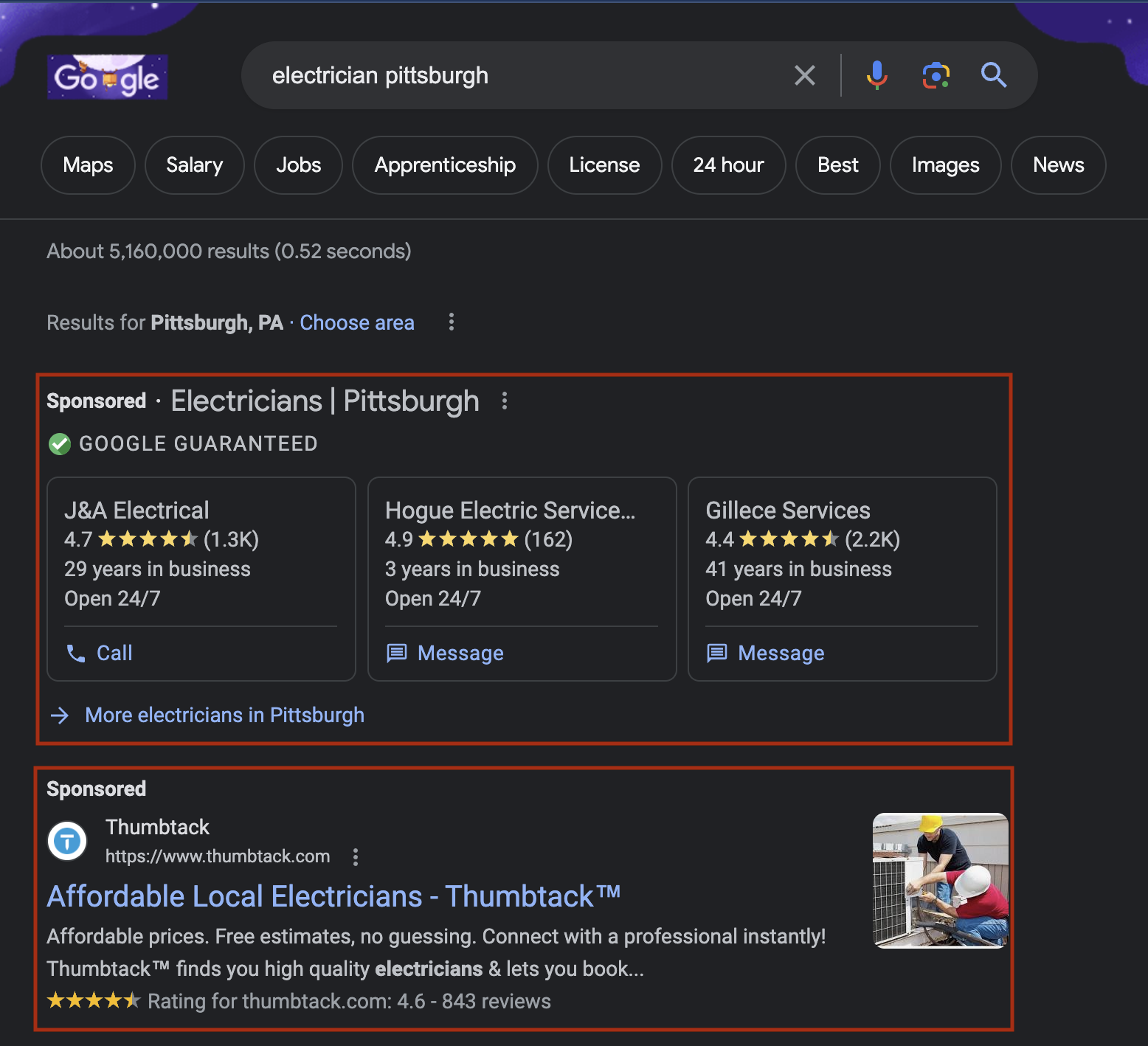The width and height of the screenshot is (1148, 1046).
Task: Switch to the Images filter chip
Action: click(946, 165)
